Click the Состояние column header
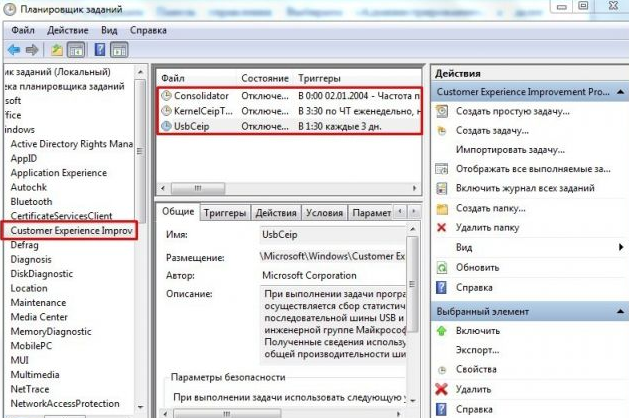Screen dimensions: 629x418 (x=265, y=78)
